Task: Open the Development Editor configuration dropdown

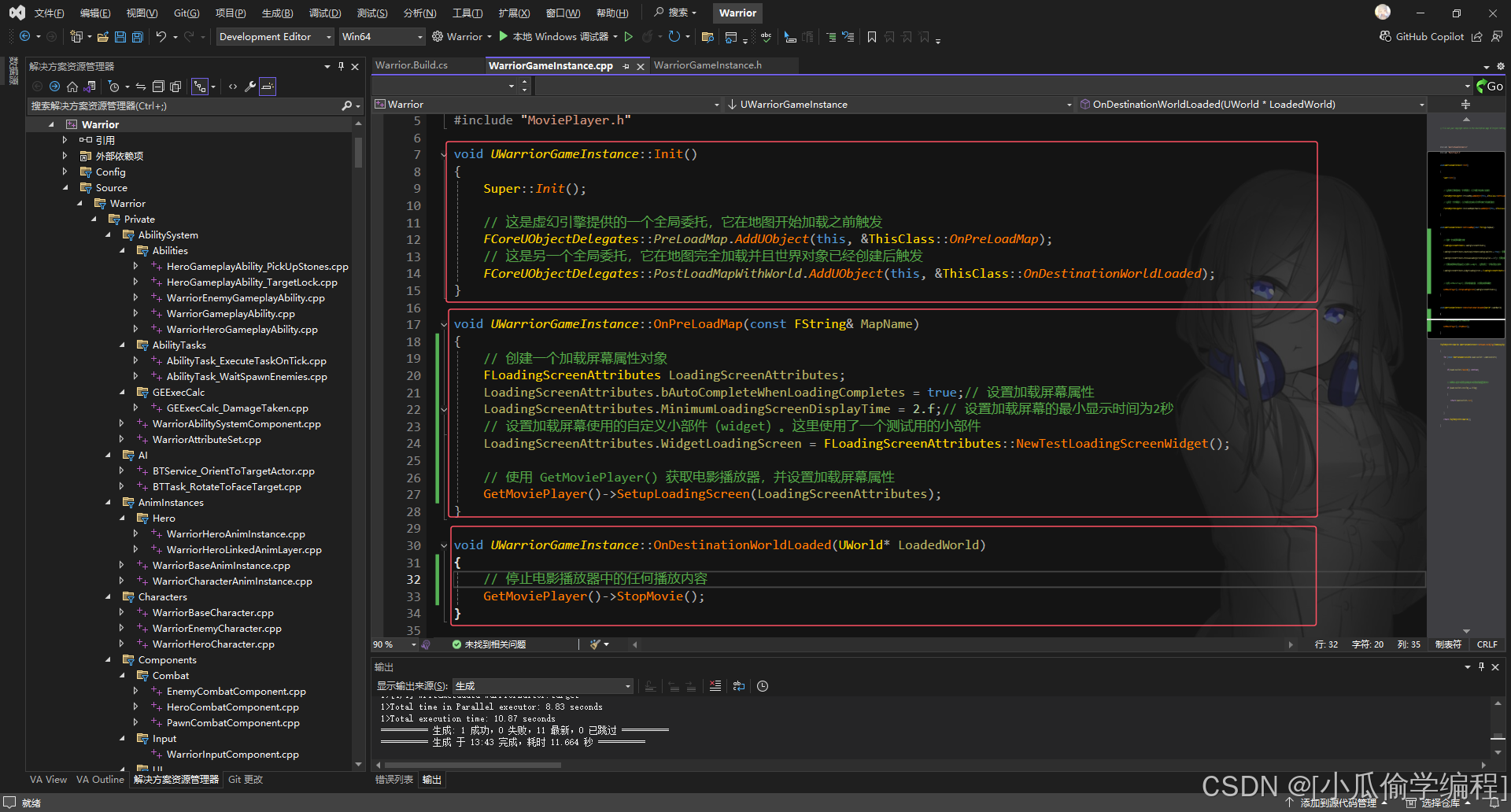Action: point(274,37)
